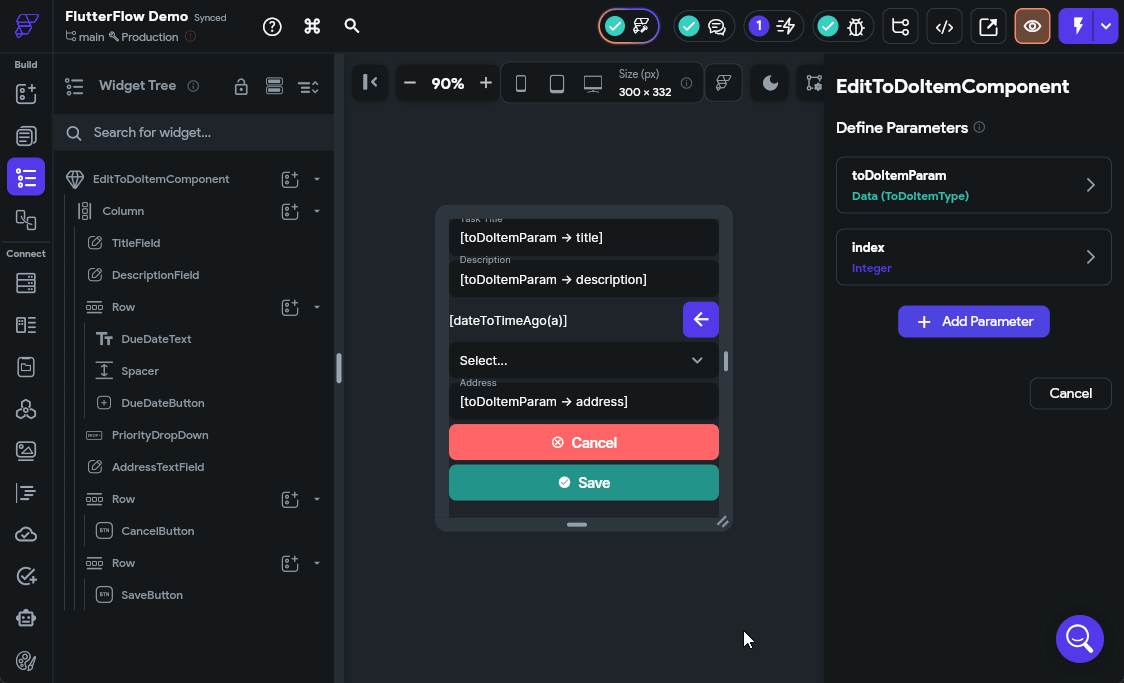1124x683 pixels.
Task: Select DescriptionField in the widget tree
Action: (155, 275)
